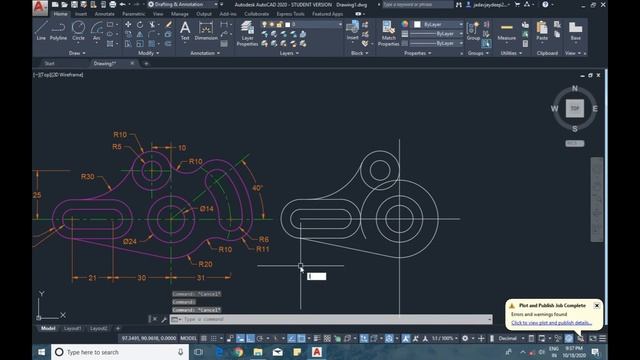Click the AutoCAD application menu button
Viewport: 640px width, 360px height.
[40, 8]
